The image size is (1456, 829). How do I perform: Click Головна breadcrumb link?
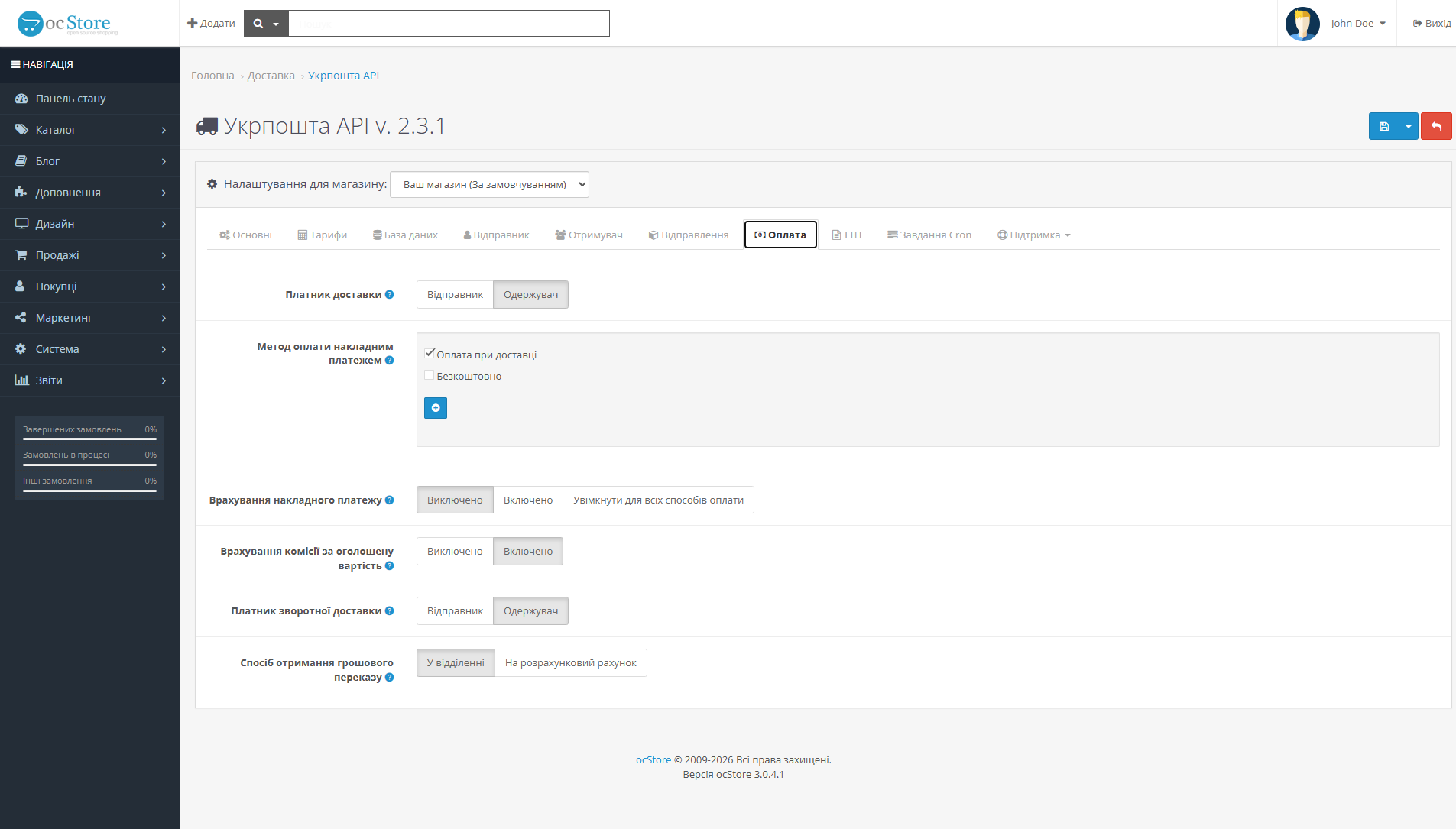(x=212, y=76)
